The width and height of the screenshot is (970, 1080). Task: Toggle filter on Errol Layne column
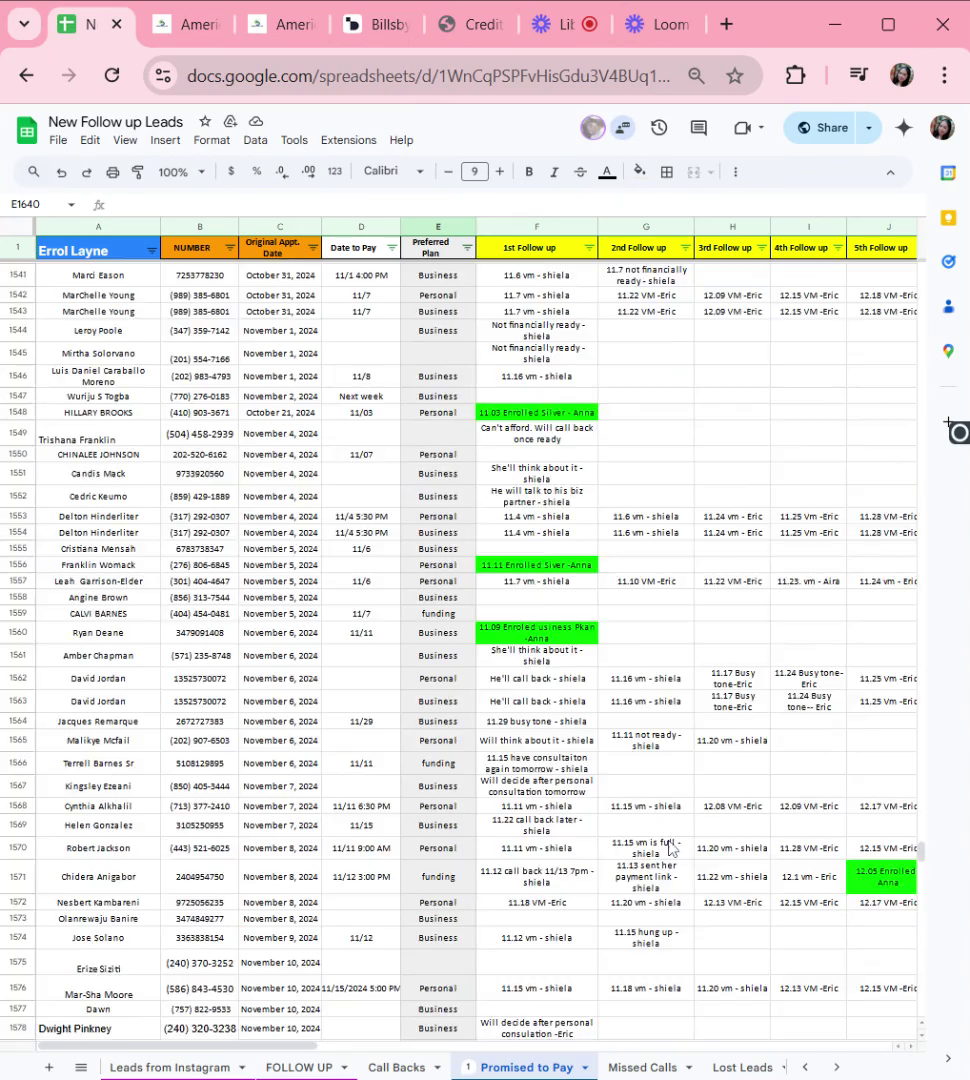point(152,251)
